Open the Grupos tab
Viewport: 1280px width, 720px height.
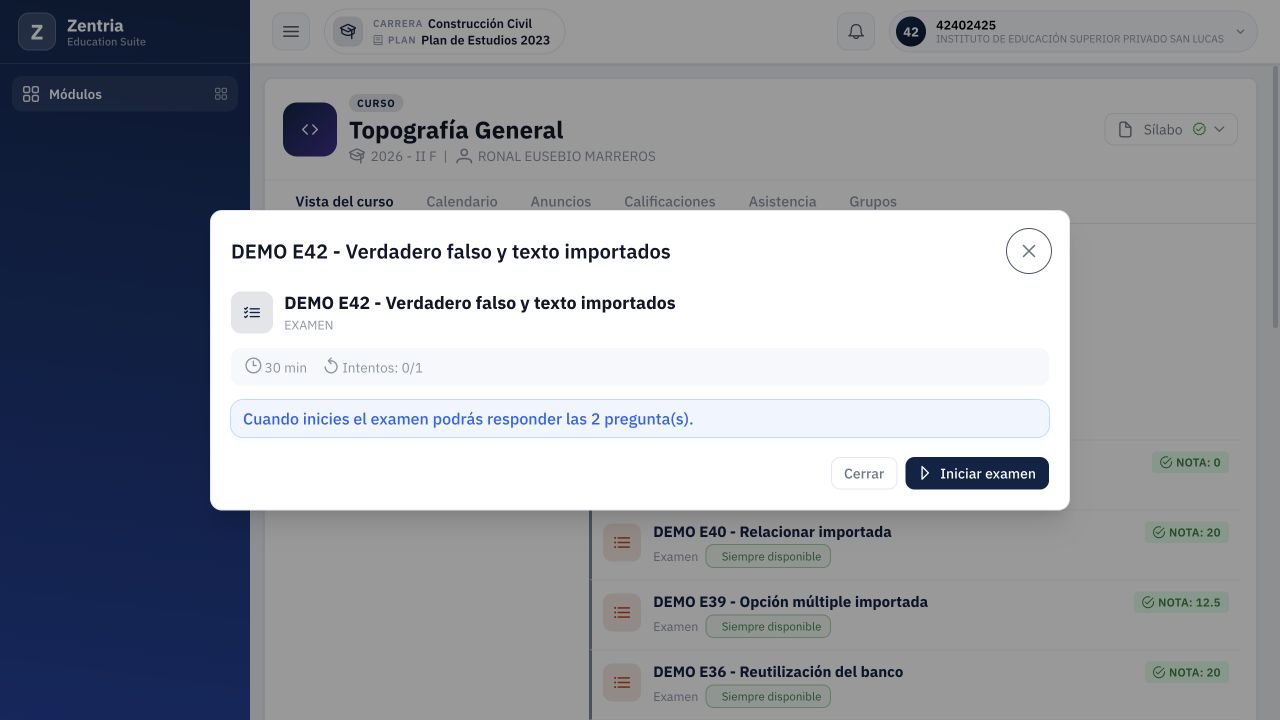[x=873, y=201]
